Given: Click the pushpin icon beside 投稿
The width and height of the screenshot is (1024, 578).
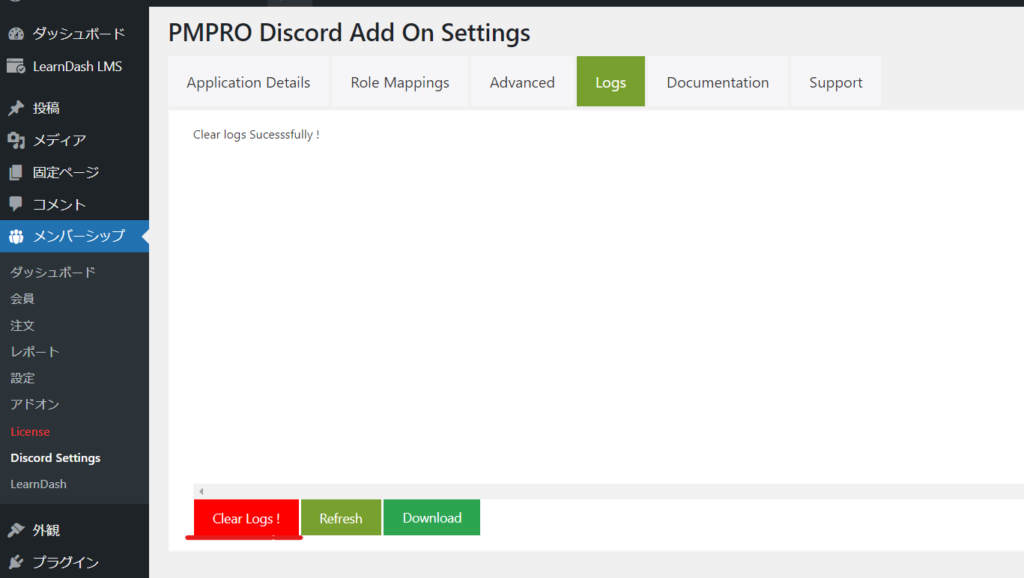Looking at the screenshot, I should pyautogui.click(x=16, y=108).
